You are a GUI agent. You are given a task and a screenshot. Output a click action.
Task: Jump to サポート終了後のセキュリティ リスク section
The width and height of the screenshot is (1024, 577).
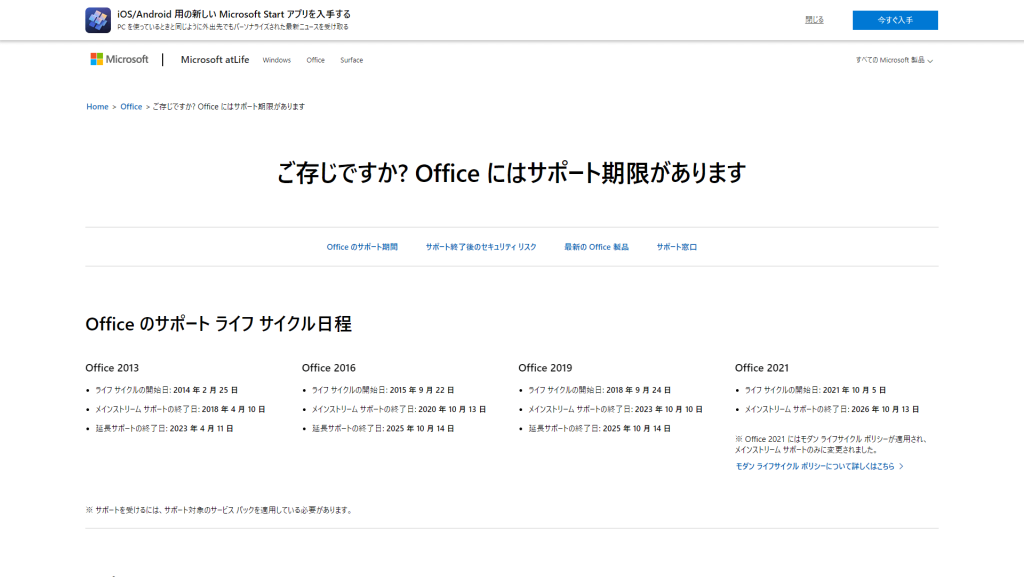coord(481,247)
